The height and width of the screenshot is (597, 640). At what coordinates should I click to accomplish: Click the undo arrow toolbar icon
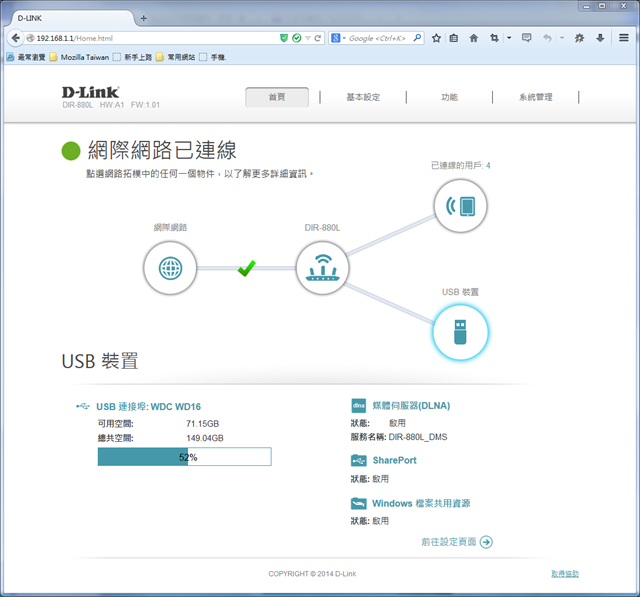[547, 38]
